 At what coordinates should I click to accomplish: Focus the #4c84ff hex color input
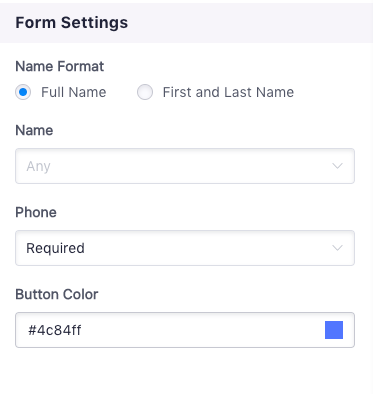(185, 330)
